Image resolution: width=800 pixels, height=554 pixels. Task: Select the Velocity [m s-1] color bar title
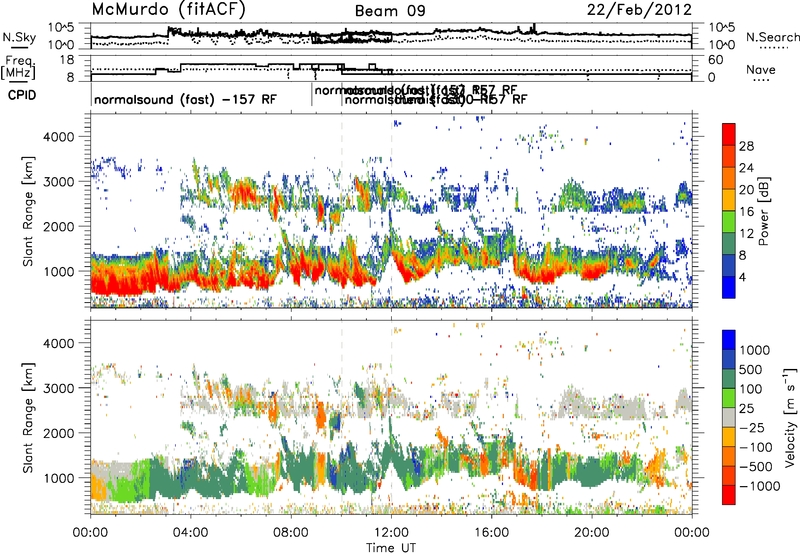pos(790,417)
